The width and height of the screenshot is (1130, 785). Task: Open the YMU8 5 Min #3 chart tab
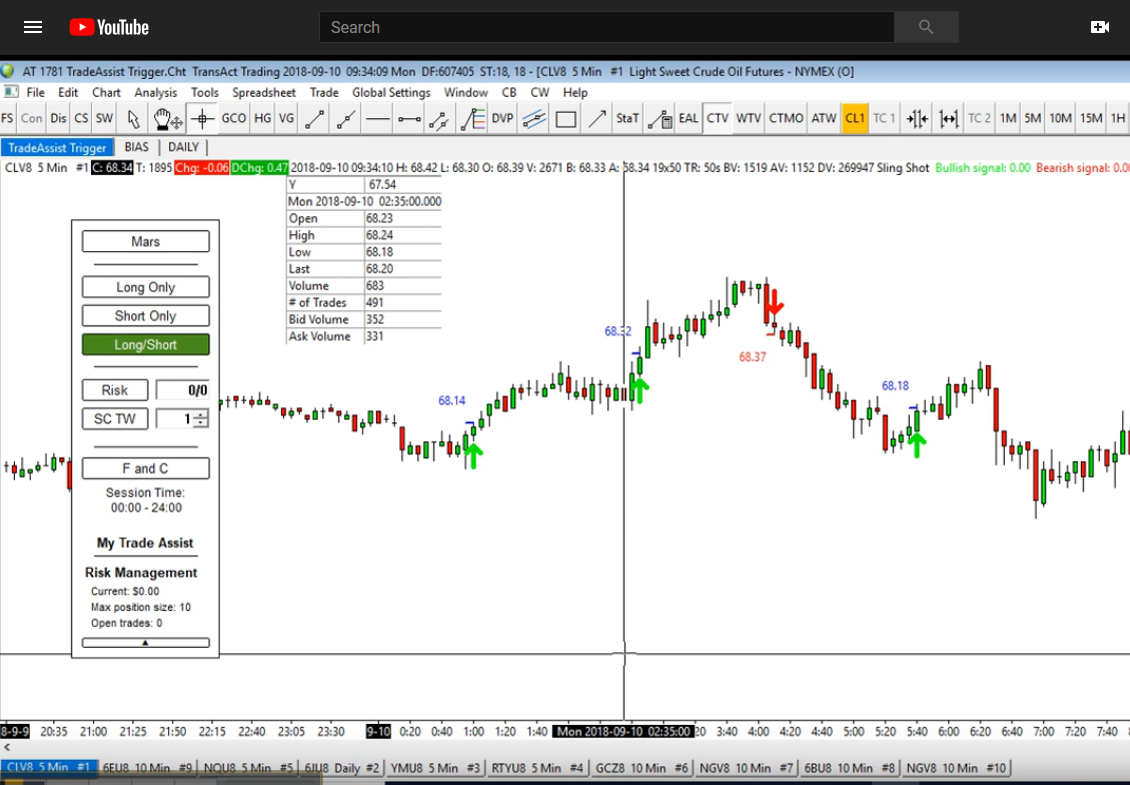tap(433, 768)
